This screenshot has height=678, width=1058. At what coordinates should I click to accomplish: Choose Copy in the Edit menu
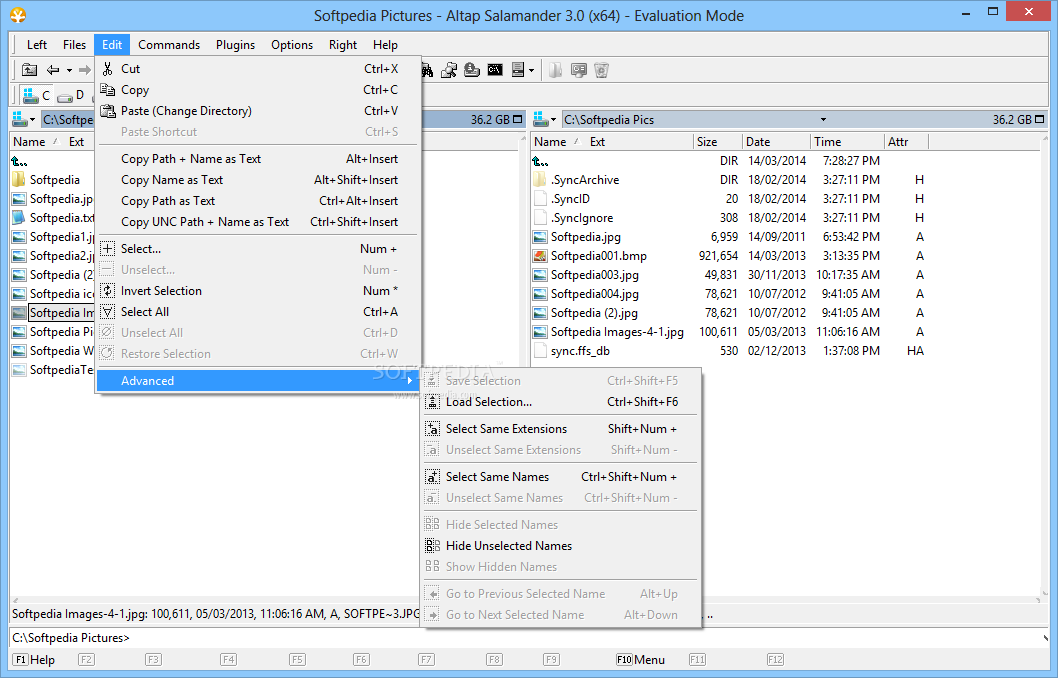click(x=259, y=90)
